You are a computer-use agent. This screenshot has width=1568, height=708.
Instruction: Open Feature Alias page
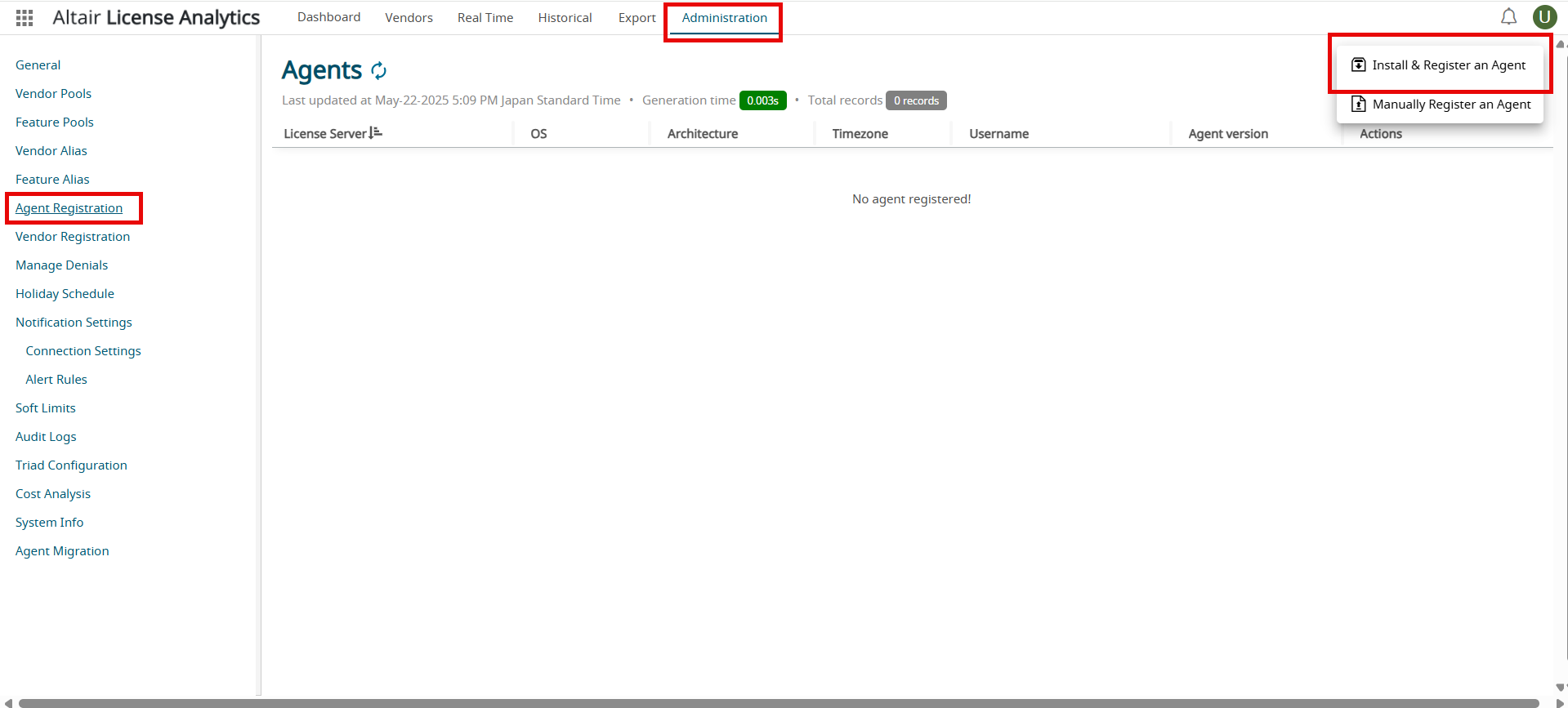52,179
